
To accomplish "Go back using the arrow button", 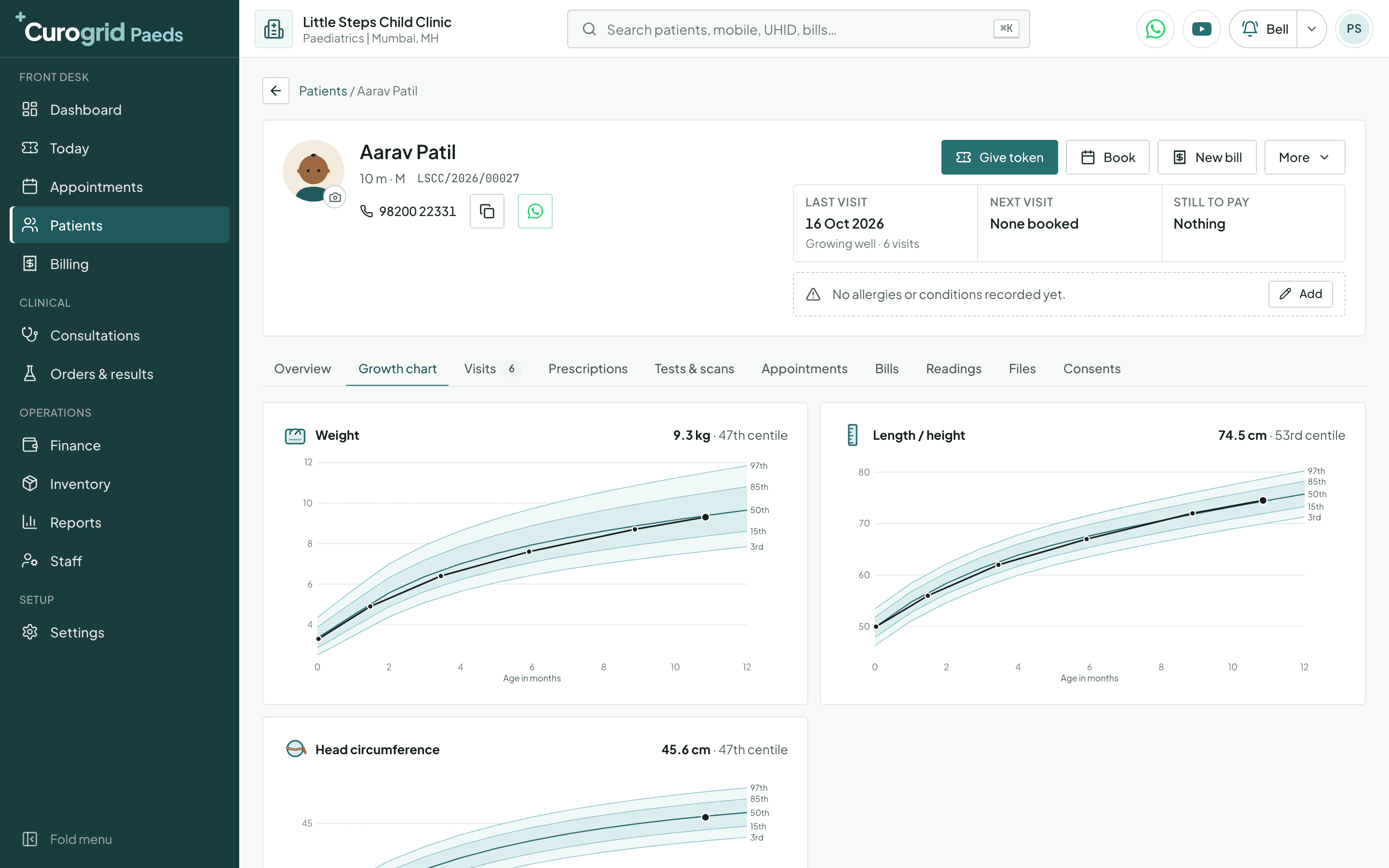I will [275, 91].
